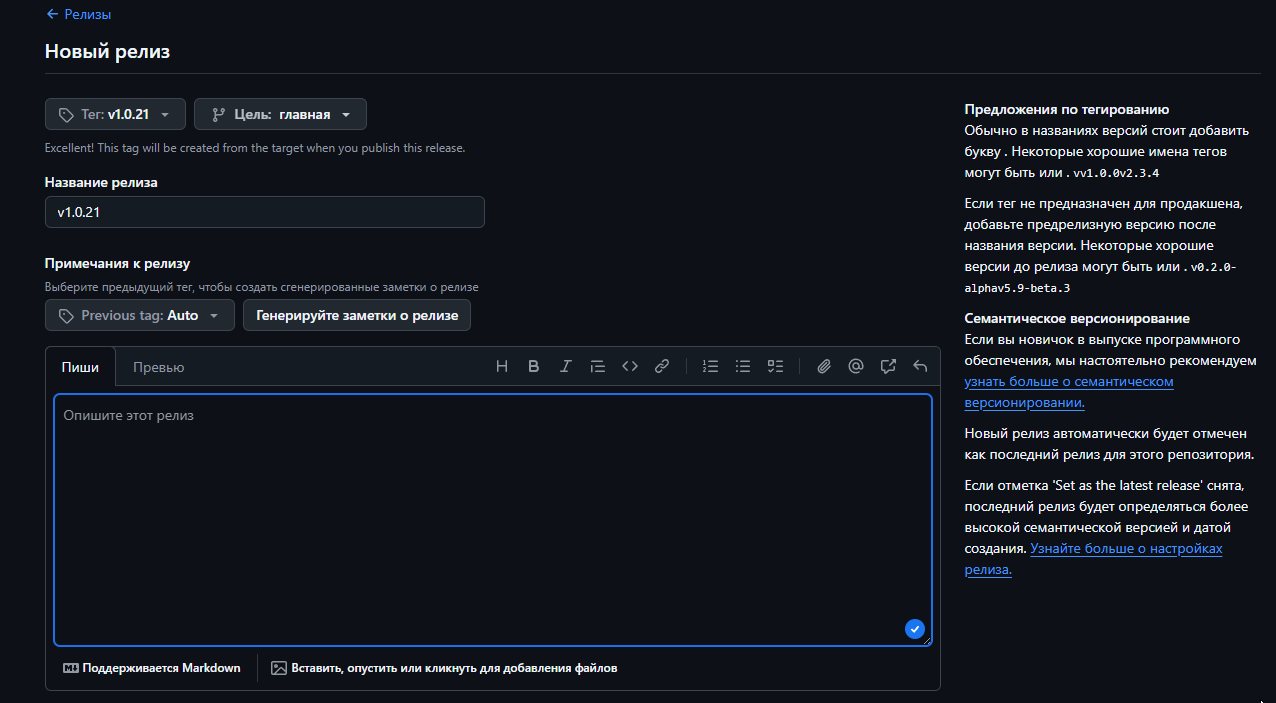The image size is (1276, 703).
Task: Go back to Релизы page
Action: coord(78,15)
